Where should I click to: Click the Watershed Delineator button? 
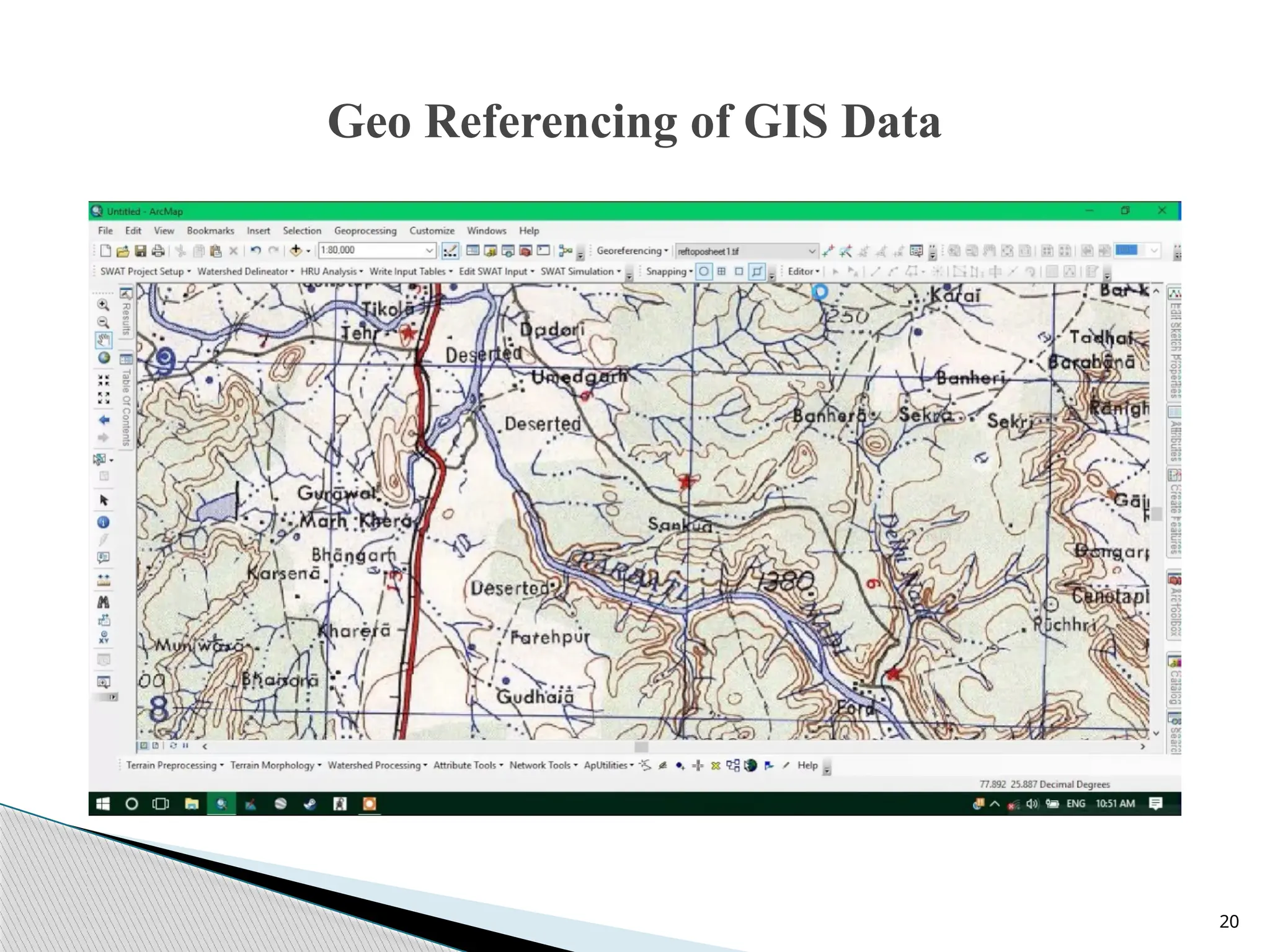click(x=246, y=271)
